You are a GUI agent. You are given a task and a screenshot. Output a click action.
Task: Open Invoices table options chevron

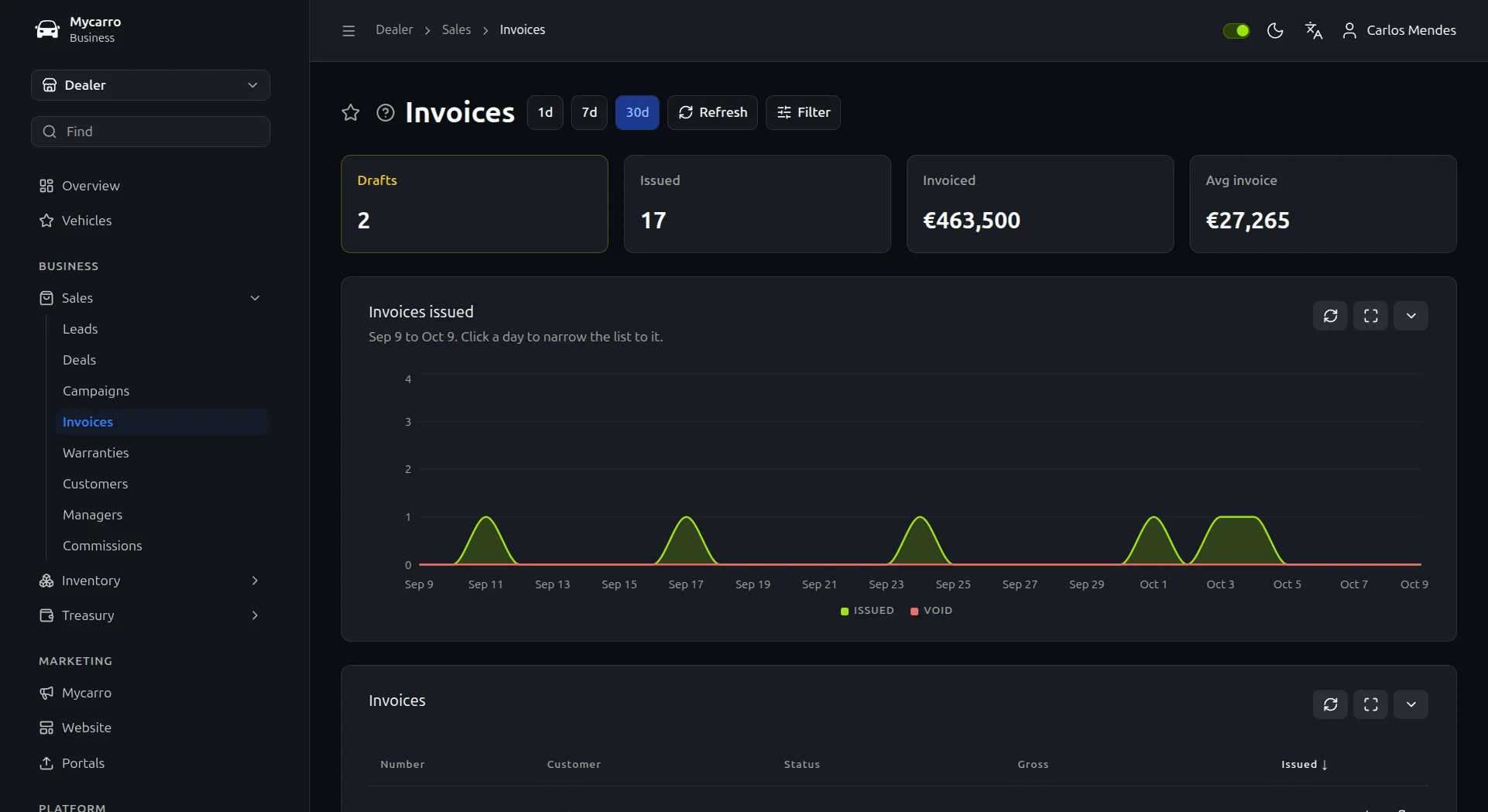tap(1411, 704)
